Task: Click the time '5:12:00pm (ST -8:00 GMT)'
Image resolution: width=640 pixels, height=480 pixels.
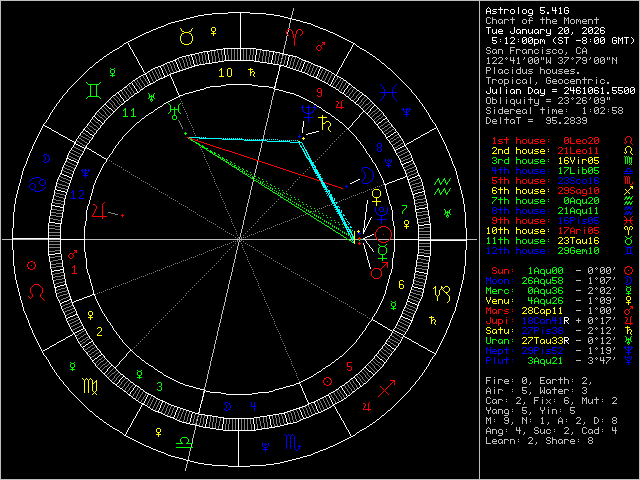Action: pos(563,41)
